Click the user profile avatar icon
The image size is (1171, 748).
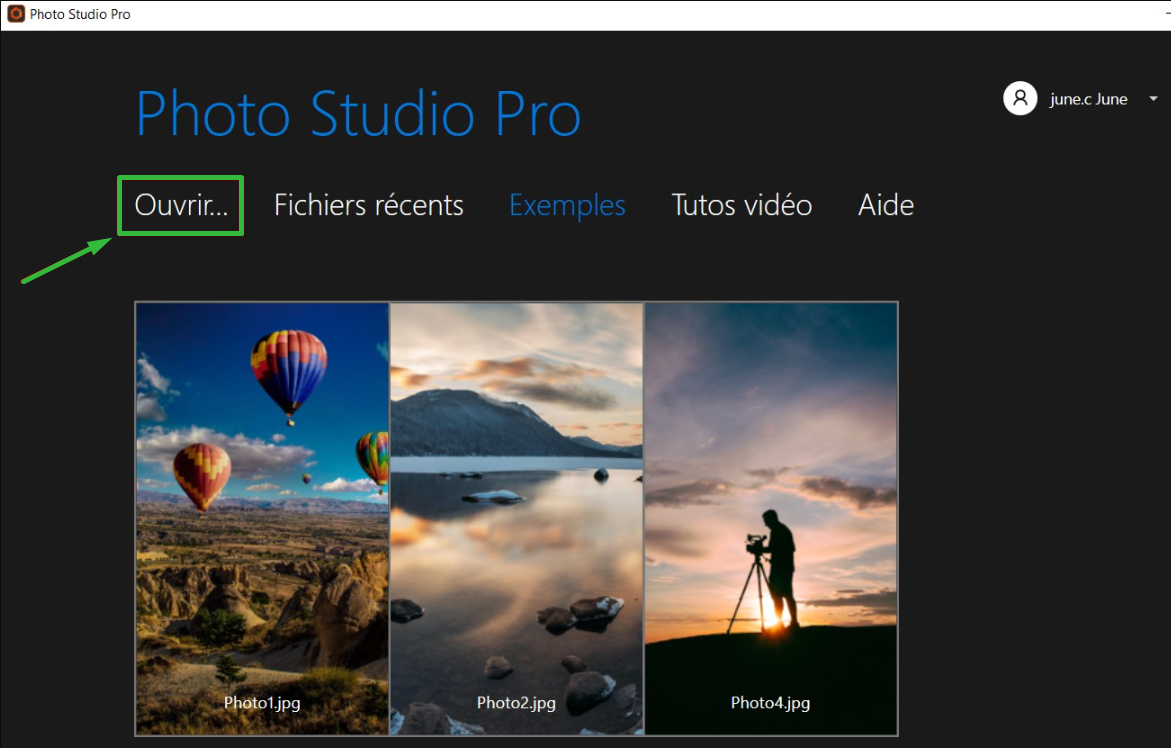(1020, 98)
